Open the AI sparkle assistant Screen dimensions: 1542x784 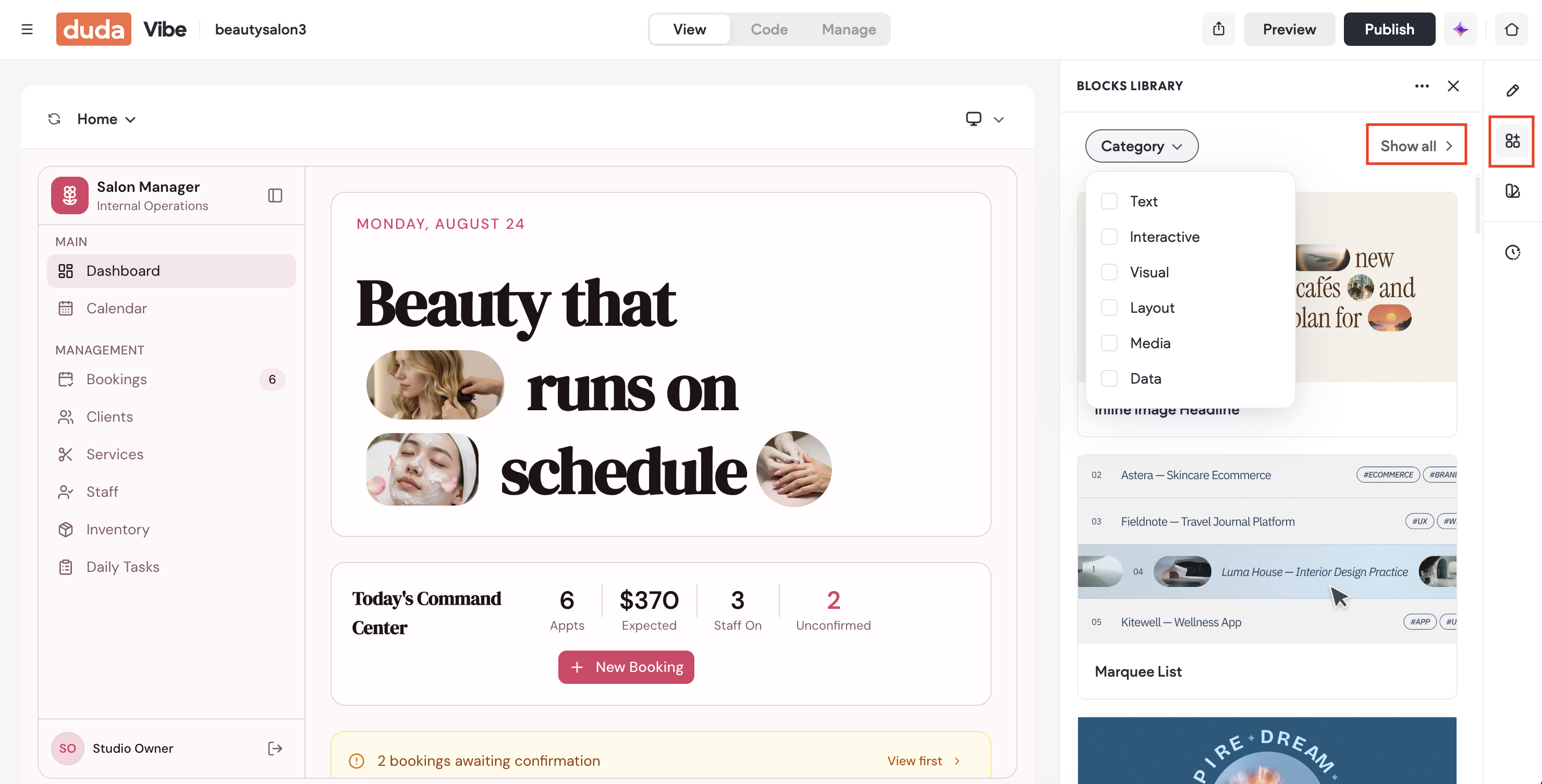pos(1460,29)
